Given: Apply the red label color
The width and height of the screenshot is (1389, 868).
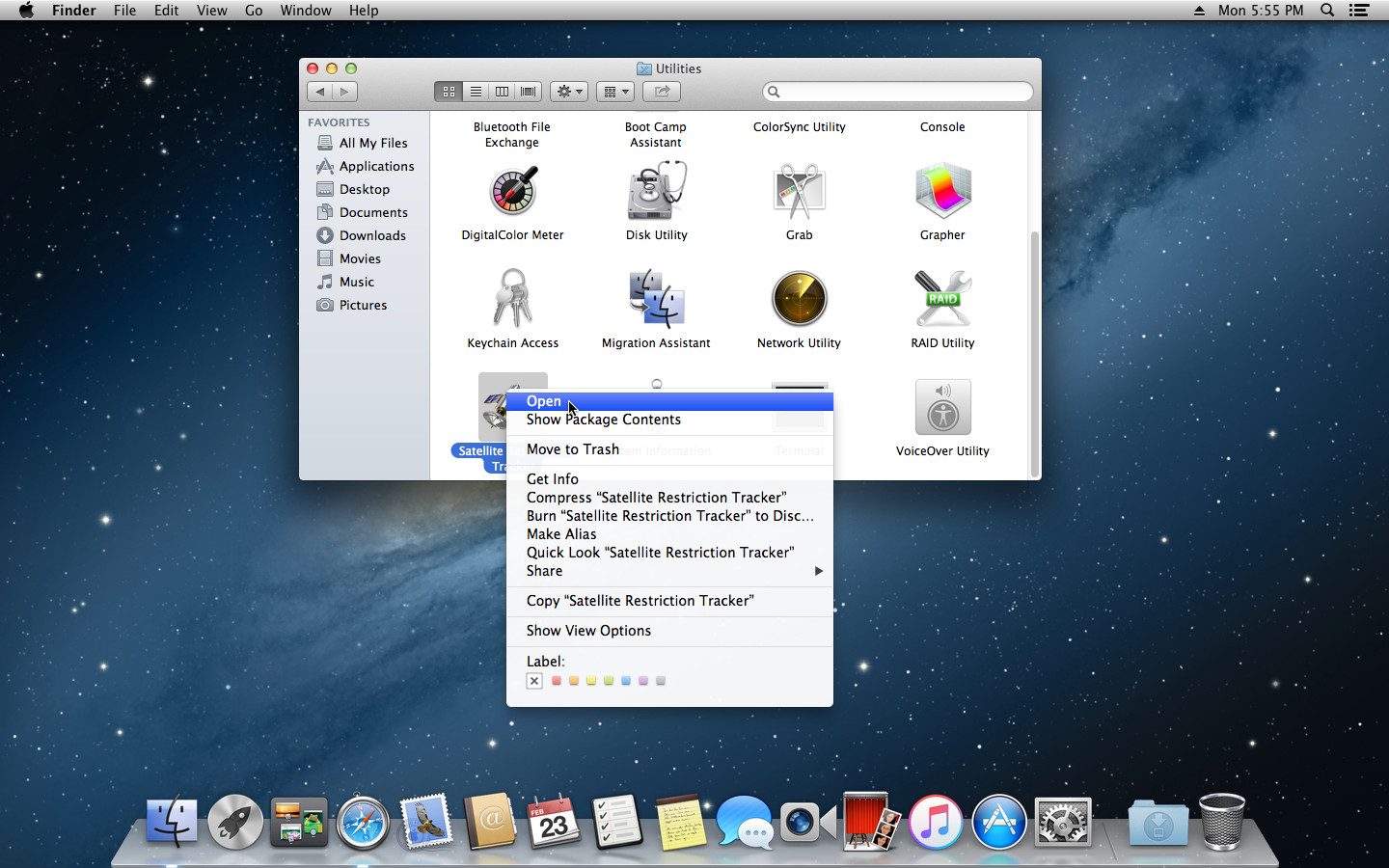Looking at the screenshot, I should tap(557, 681).
